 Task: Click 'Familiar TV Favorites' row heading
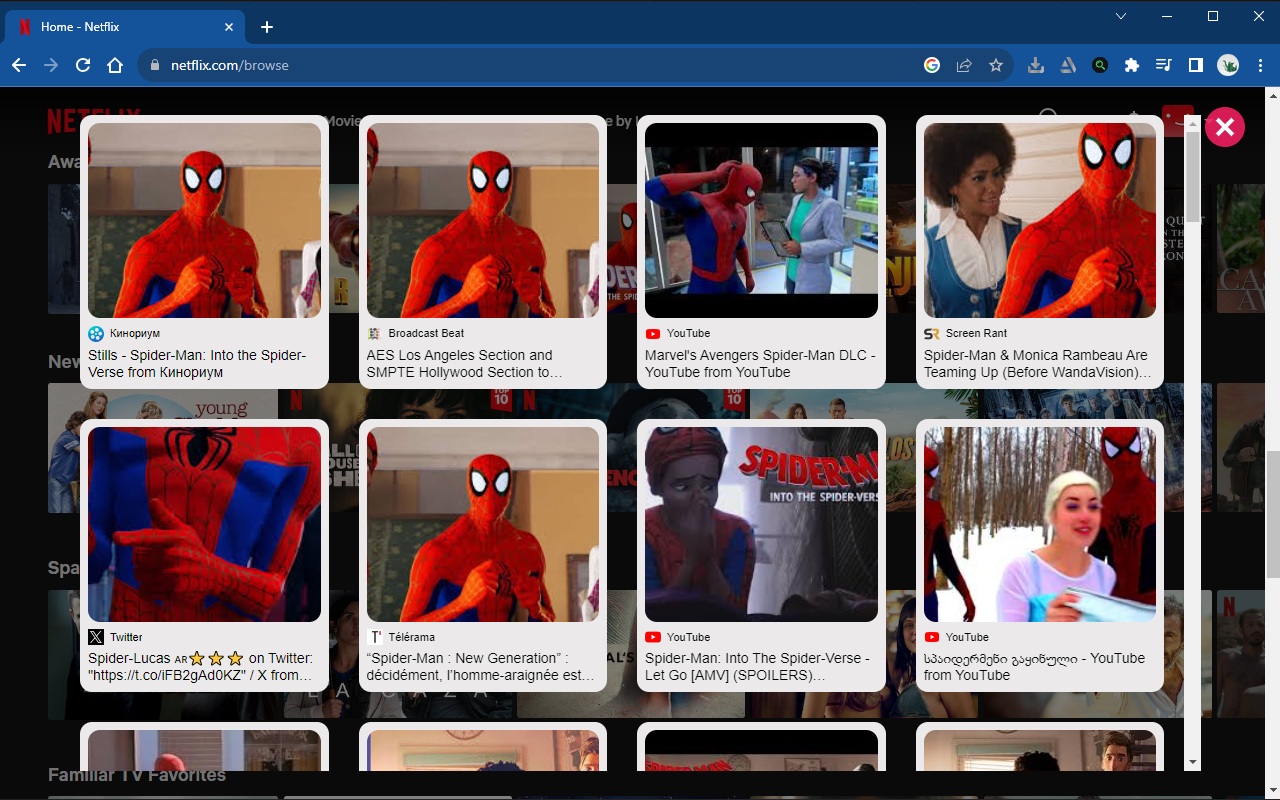137,775
